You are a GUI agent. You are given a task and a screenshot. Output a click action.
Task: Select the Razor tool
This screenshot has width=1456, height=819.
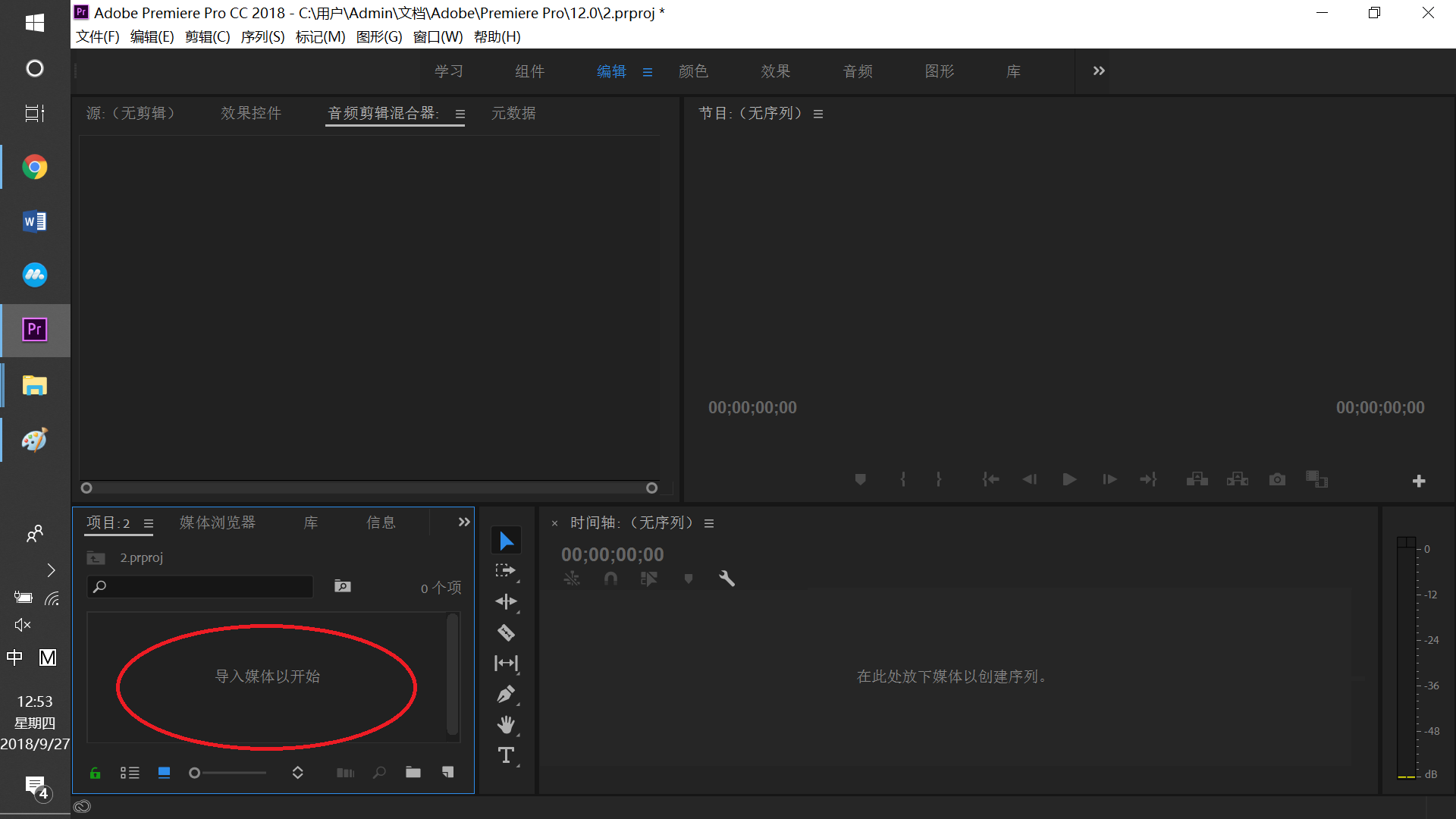tap(506, 632)
